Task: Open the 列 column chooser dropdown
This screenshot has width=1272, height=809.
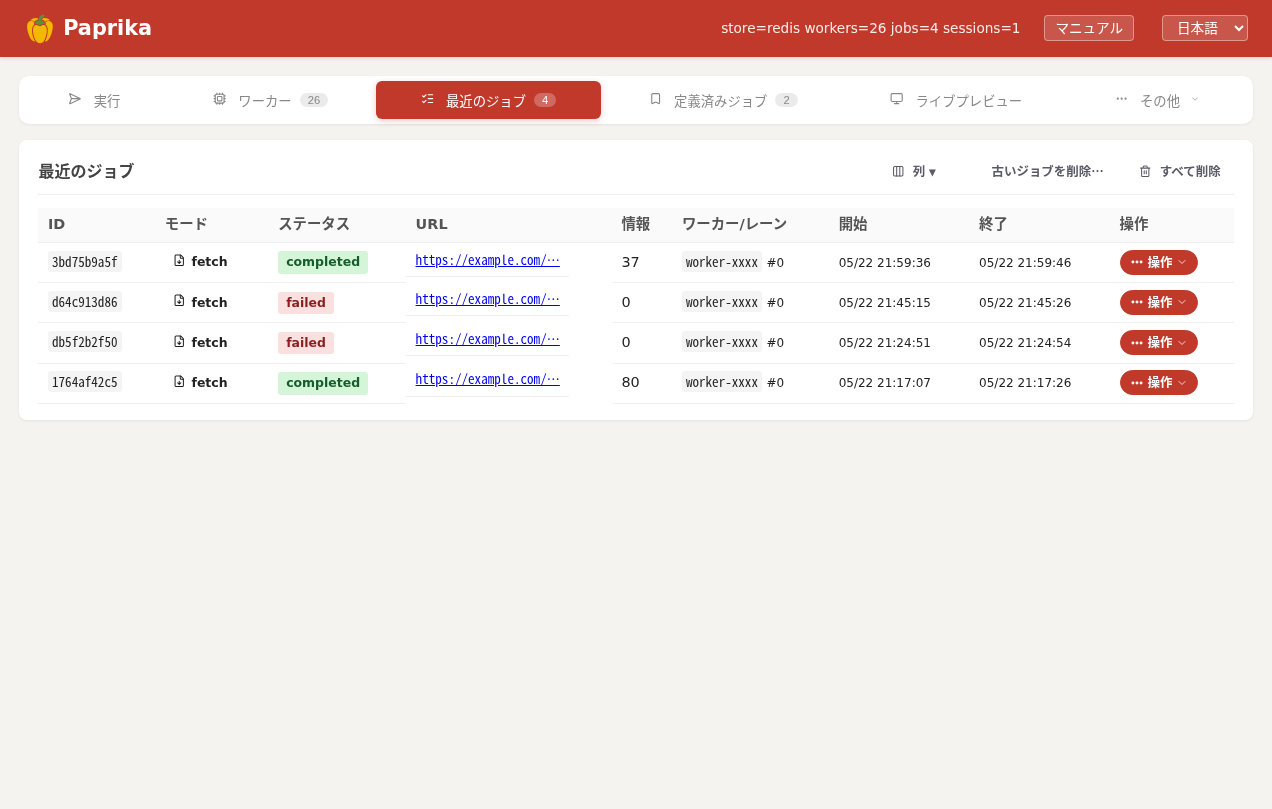Action: click(914, 171)
